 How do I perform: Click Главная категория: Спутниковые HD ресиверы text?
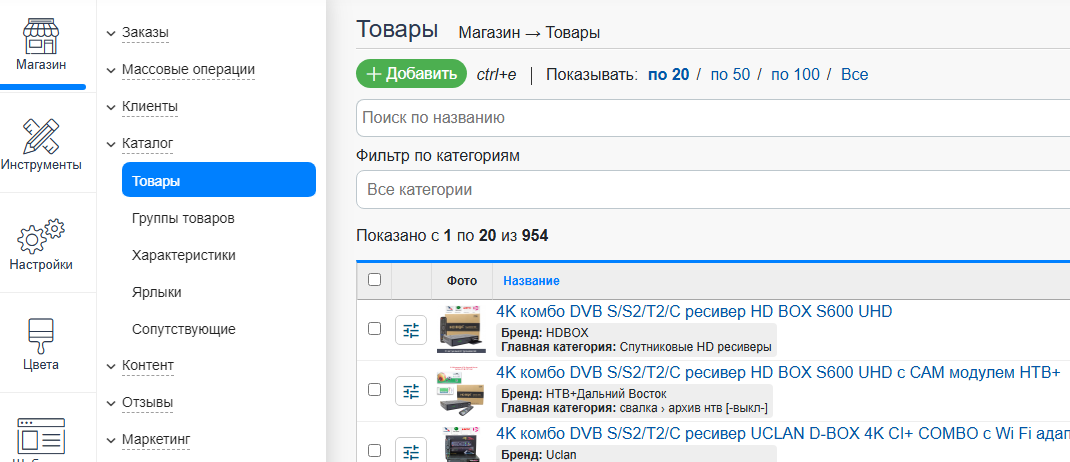(x=636, y=347)
